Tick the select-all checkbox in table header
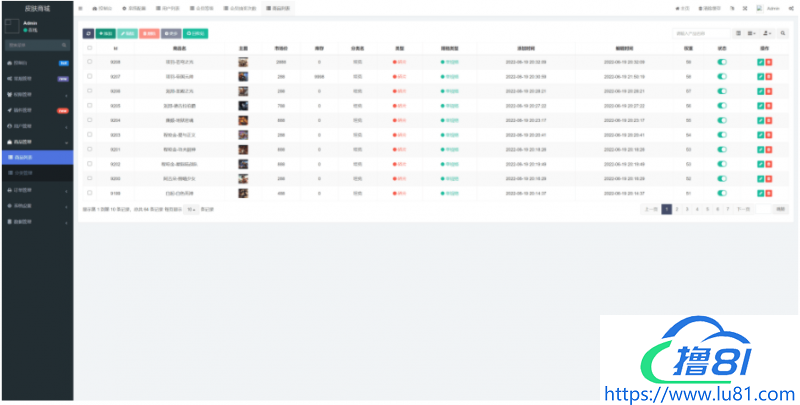 (89, 47)
